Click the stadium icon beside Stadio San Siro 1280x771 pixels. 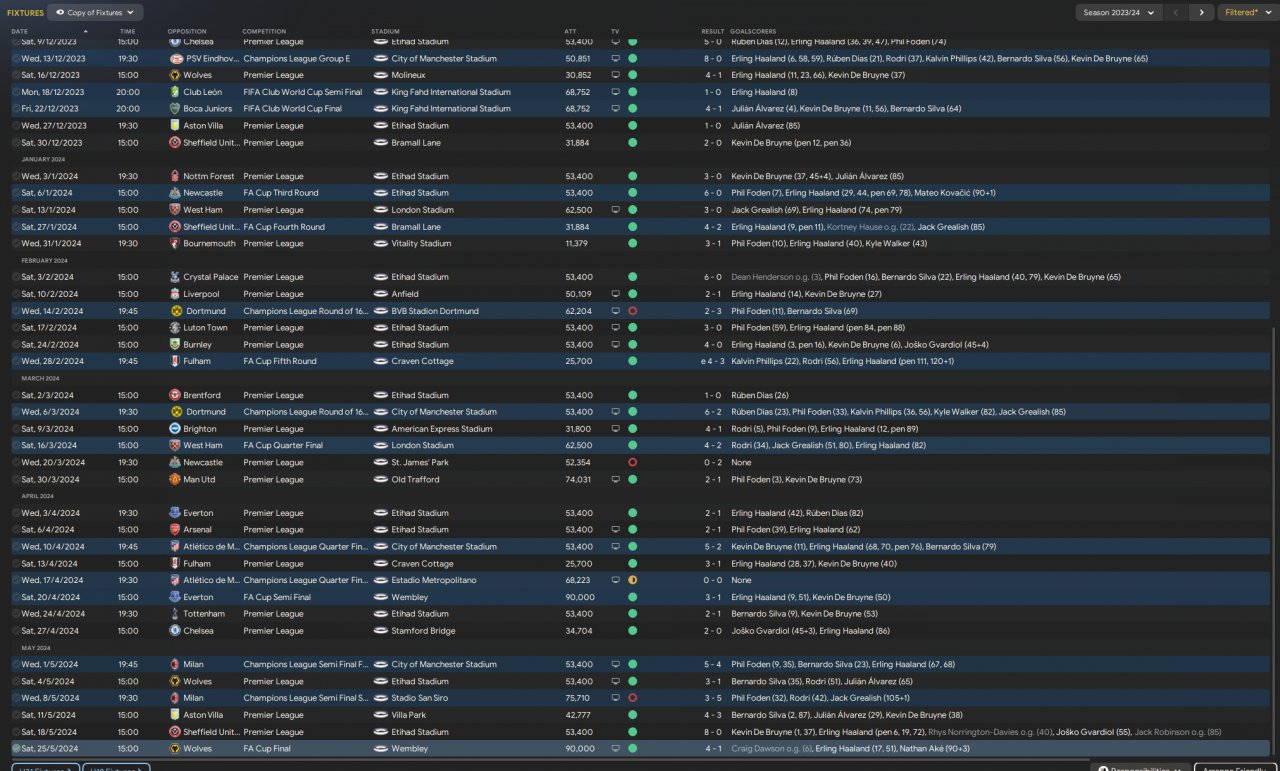(381, 698)
